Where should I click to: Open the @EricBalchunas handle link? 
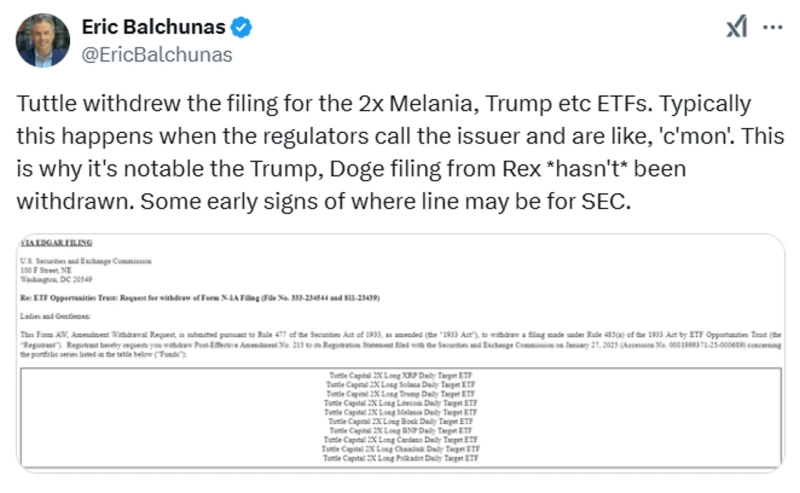click(156, 54)
